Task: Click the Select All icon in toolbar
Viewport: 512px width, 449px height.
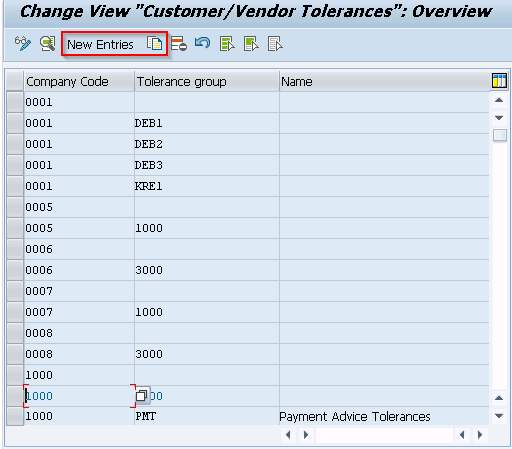Action: [227, 44]
